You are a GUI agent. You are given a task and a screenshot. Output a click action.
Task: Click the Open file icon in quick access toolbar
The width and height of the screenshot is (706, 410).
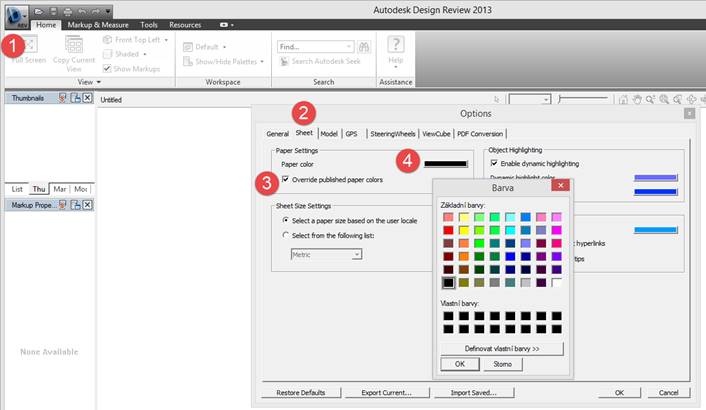37,9
